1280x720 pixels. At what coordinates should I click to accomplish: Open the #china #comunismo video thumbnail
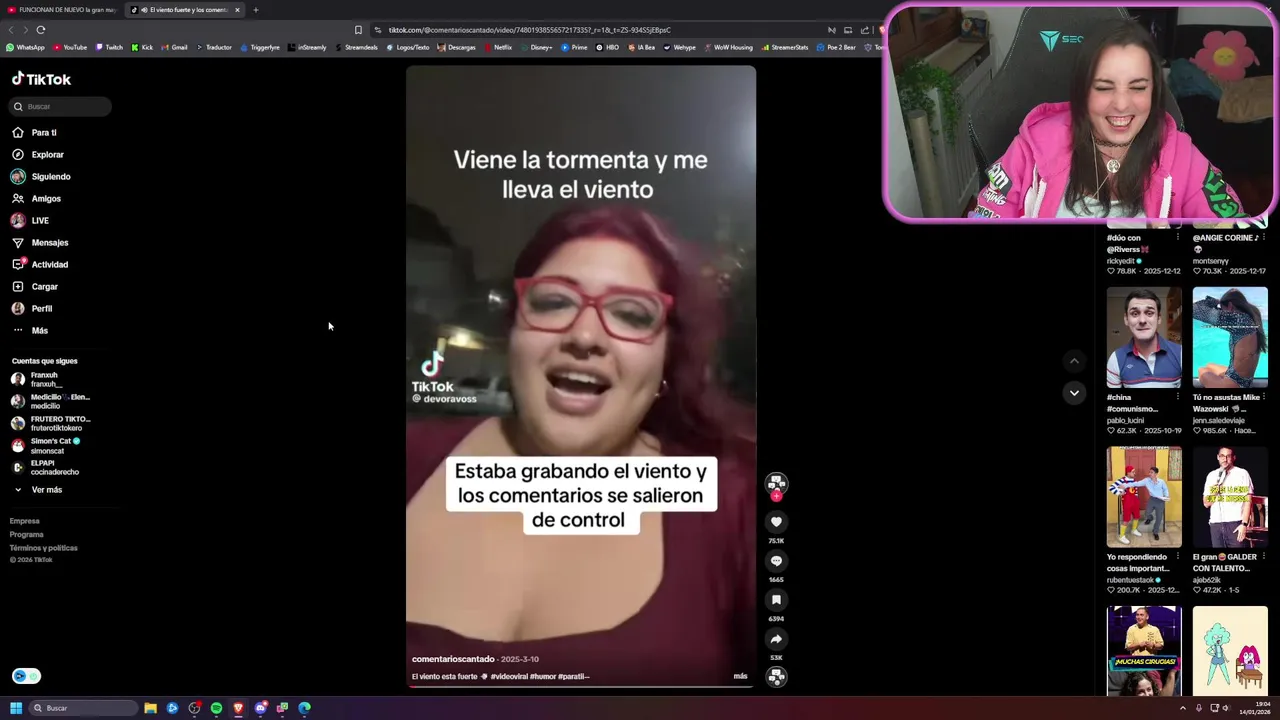pyautogui.click(x=1144, y=337)
